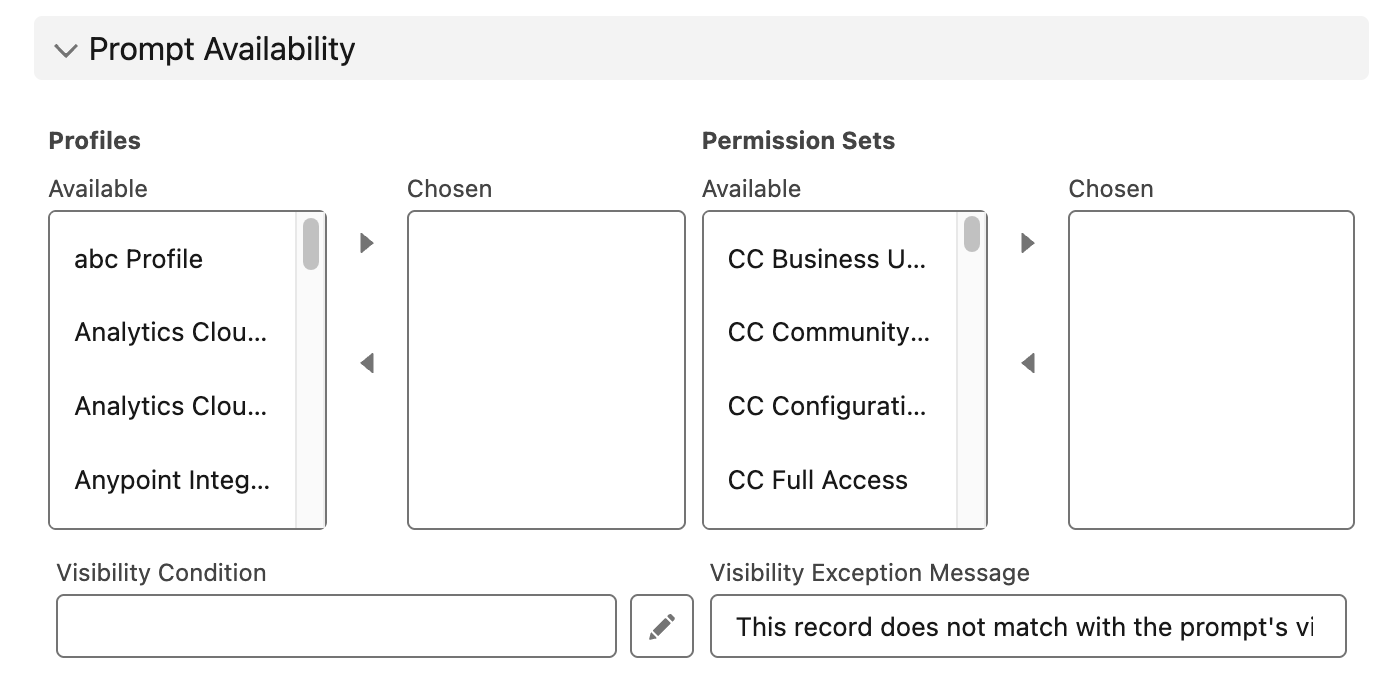Move selected permission set to Chosen
The width and height of the screenshot is (1396, 692).
(x=1027, y=243)
